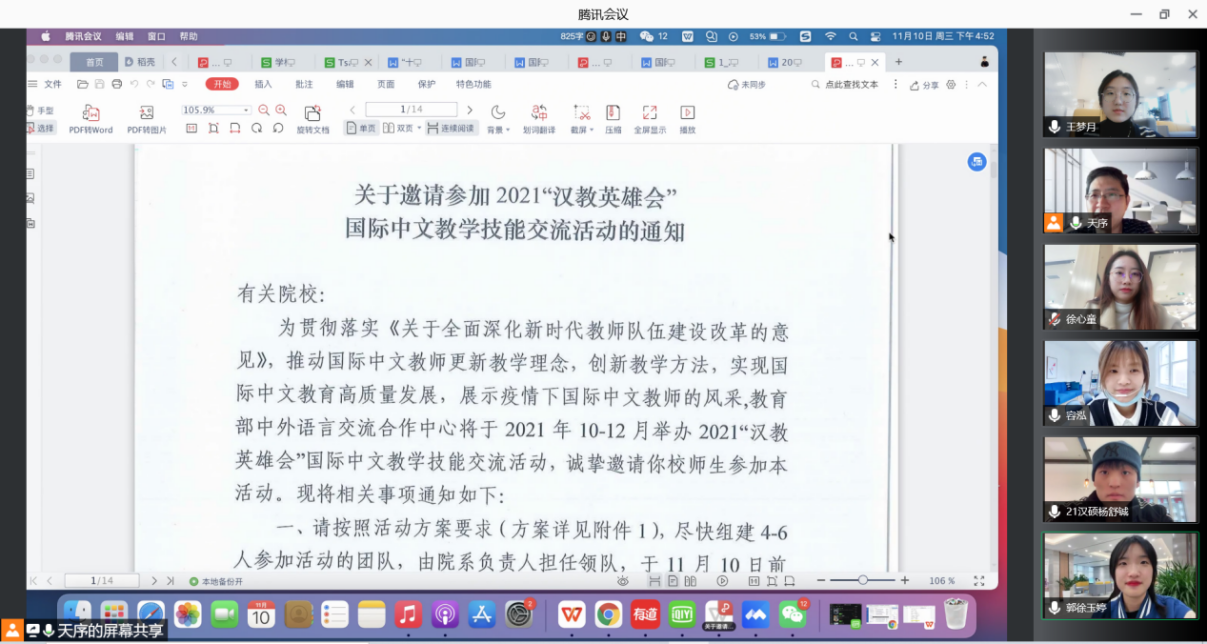Enable 单页 single page view

(x=364, y=127)
